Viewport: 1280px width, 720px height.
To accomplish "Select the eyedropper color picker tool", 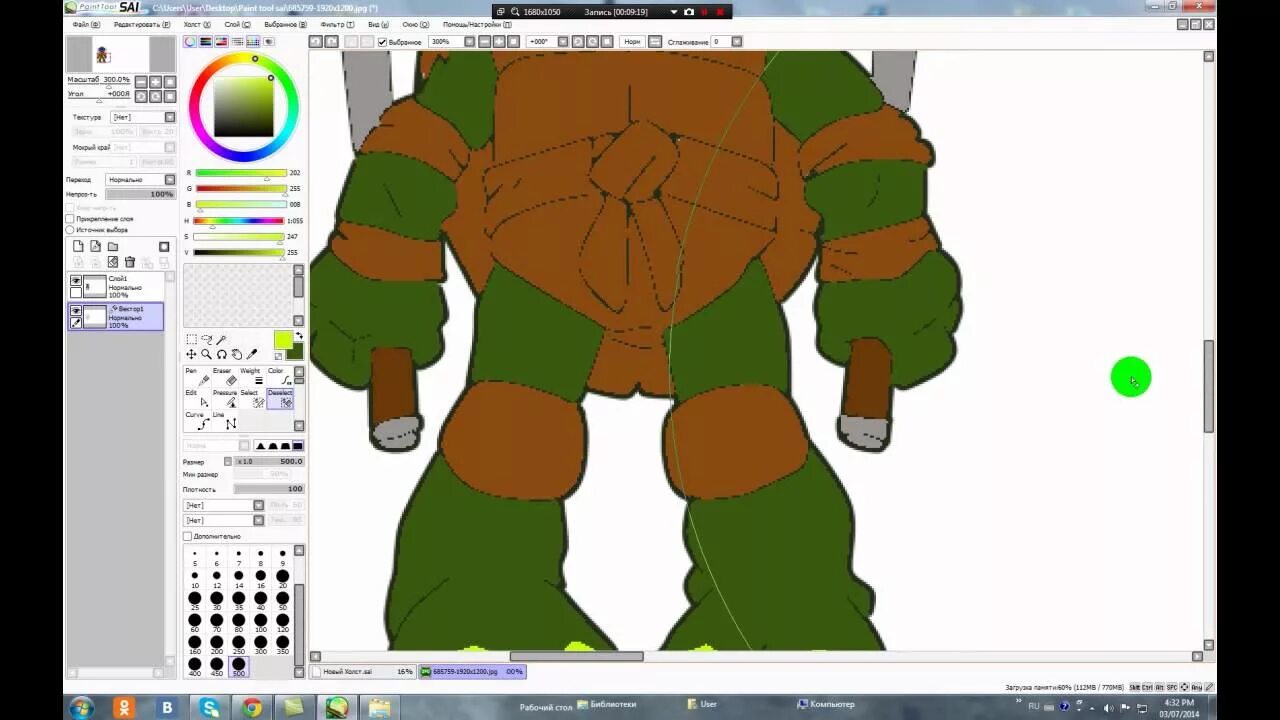I will (252, 355).
